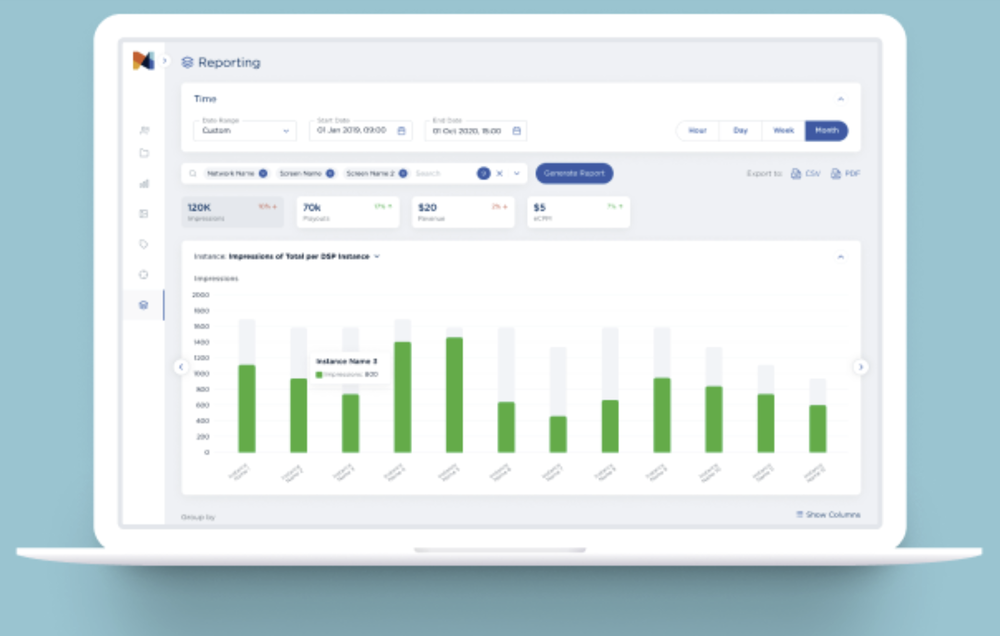1000x636 pixels.
Task: Click the blue filter count badge
Action: [483, 174]
